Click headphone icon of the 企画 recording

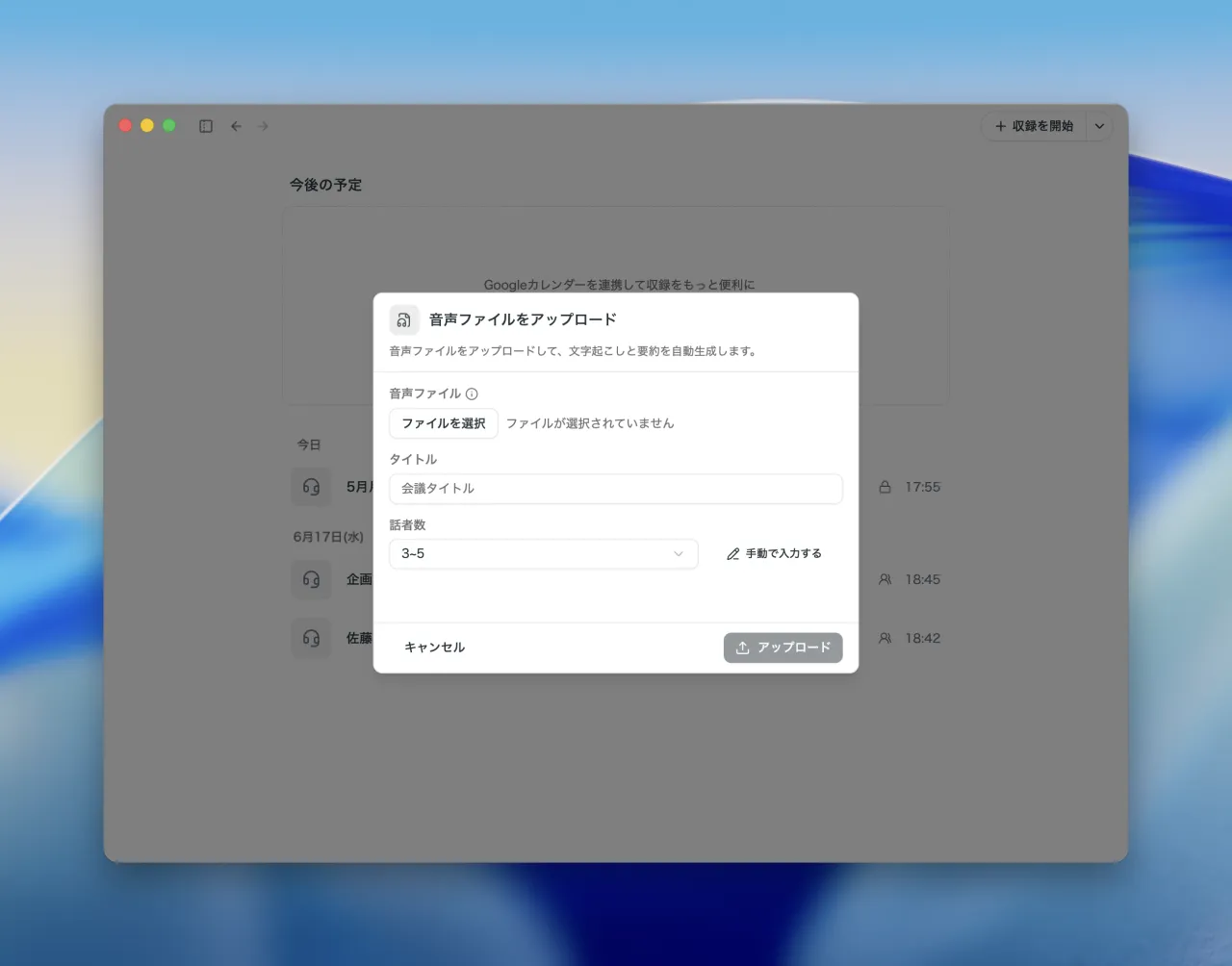(x=311, y=579)
